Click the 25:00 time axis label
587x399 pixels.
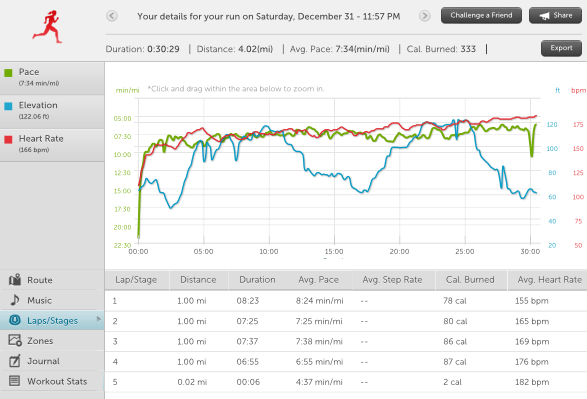point(465,251)
